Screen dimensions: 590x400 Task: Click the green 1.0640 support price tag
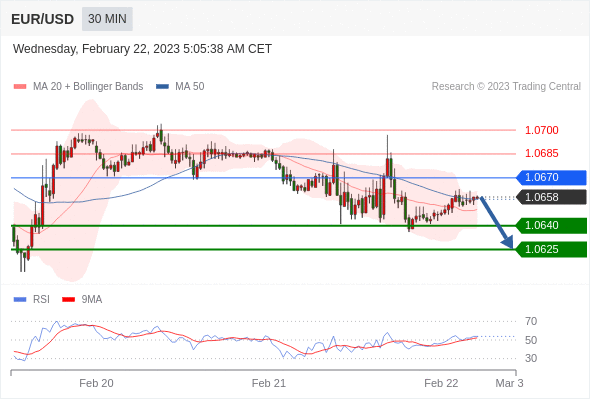[x=551, y=226]
